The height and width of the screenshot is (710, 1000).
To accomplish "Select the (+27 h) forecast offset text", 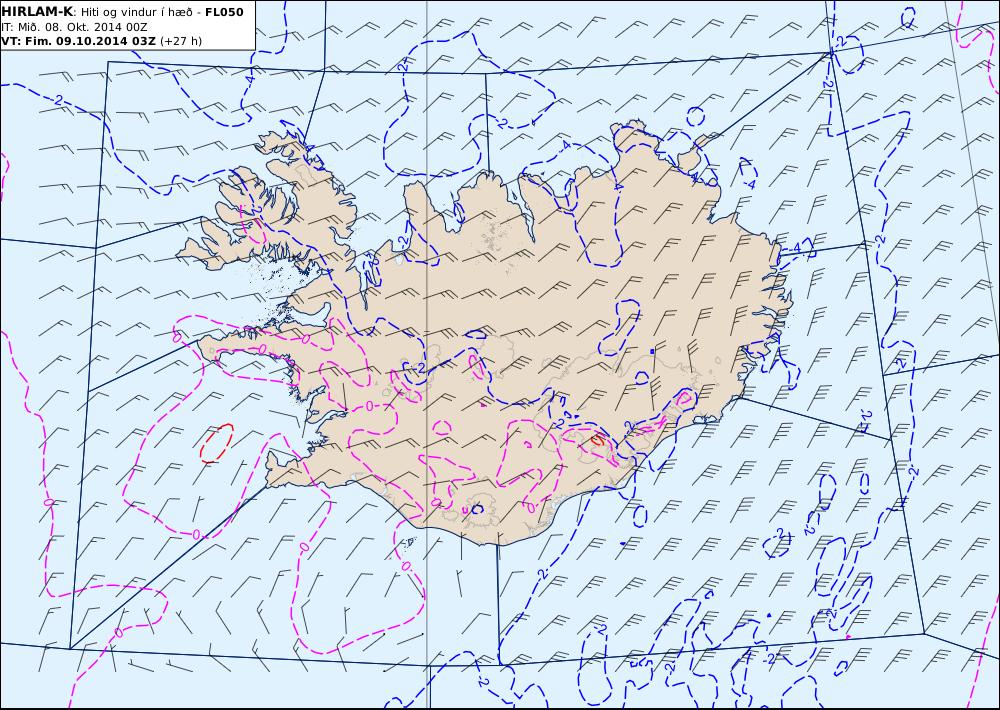I will [180, 41].
